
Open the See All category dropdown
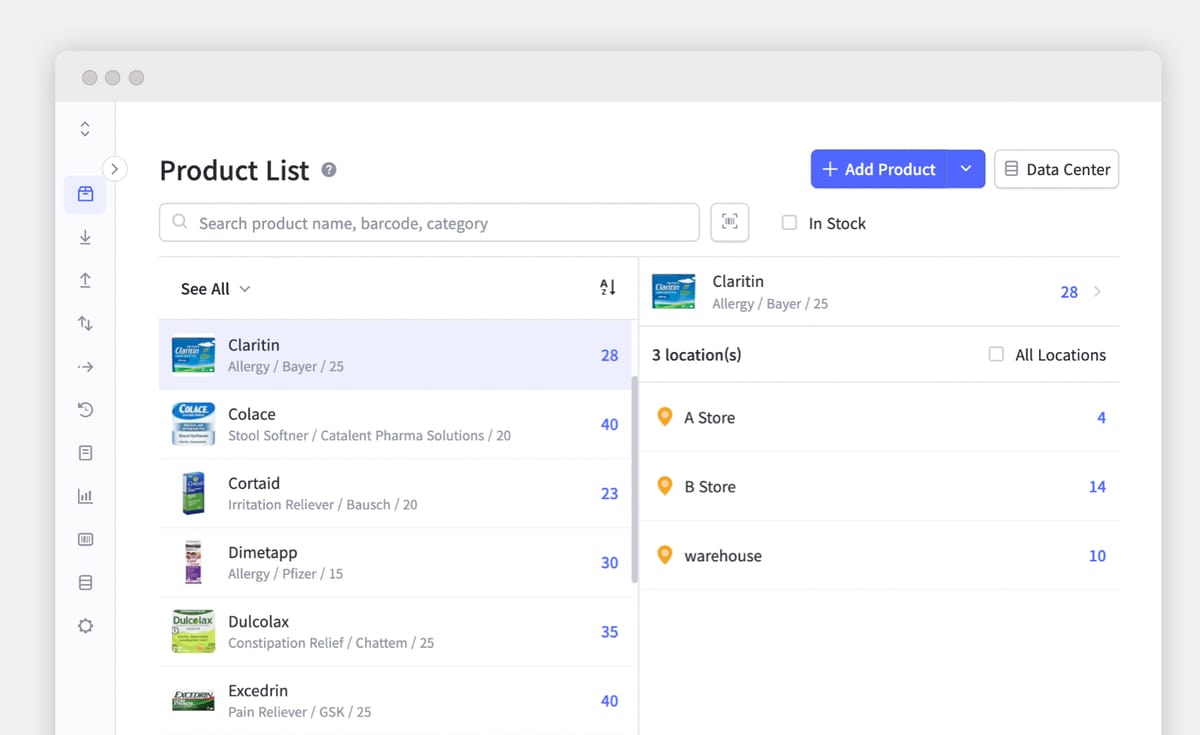214,288
